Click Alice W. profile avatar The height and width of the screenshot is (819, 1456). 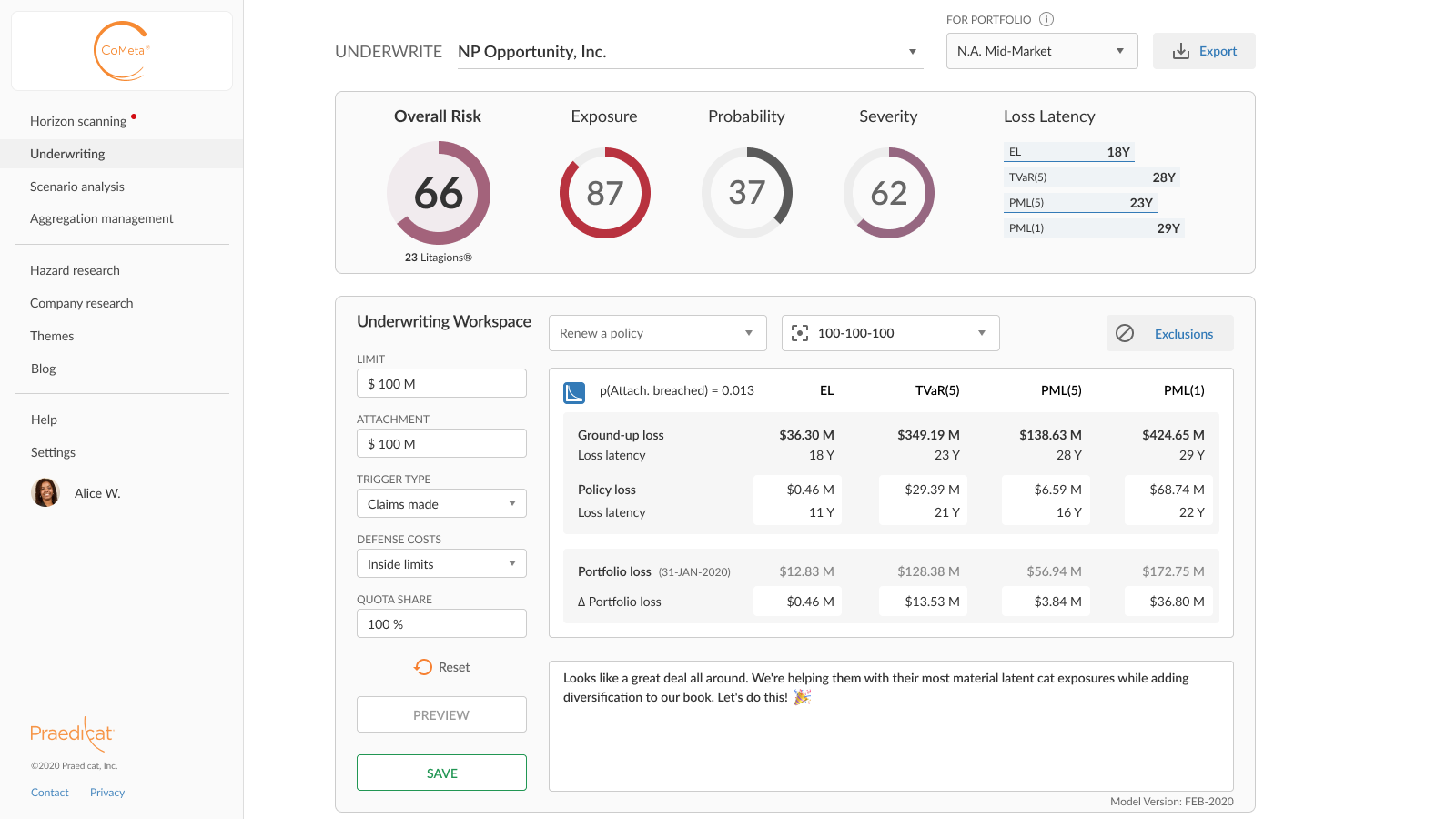point(45,492)
